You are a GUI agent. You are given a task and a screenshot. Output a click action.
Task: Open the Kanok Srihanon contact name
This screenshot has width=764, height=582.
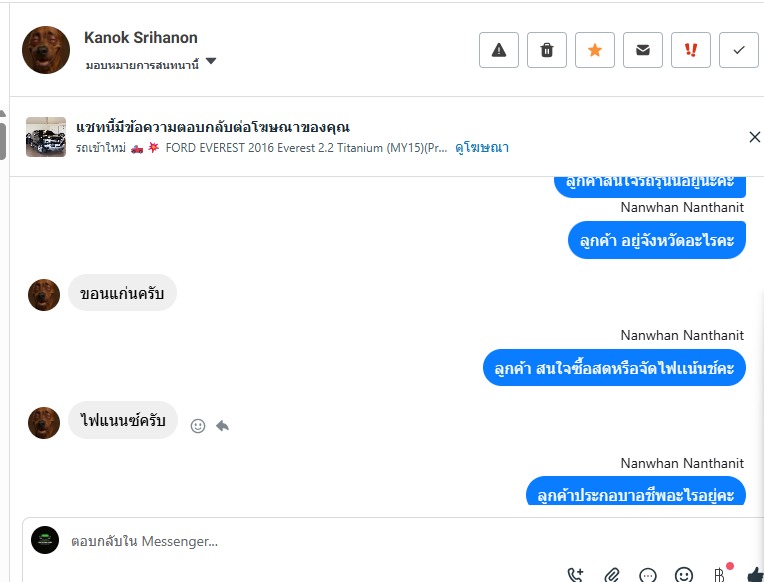point(141,38)
